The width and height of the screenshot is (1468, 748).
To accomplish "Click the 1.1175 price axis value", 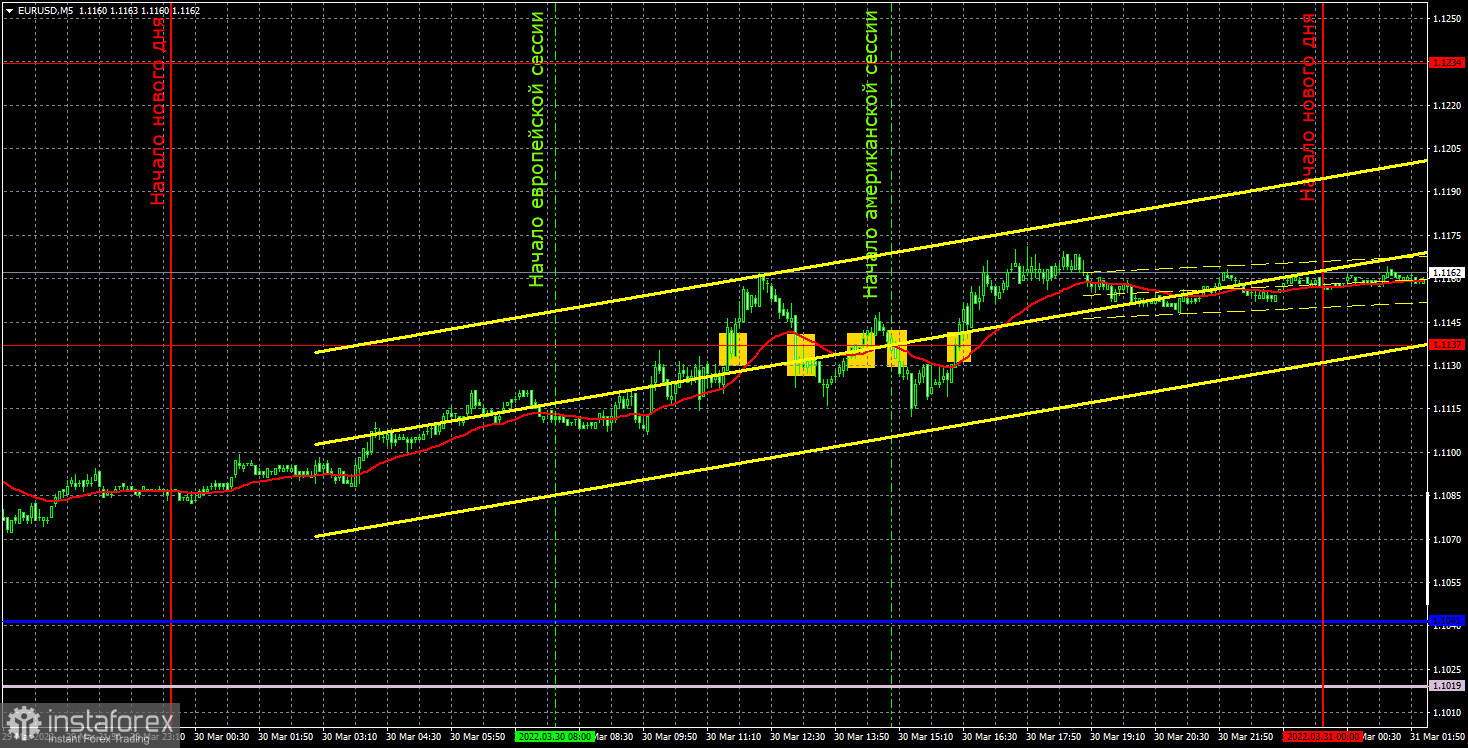I will [x=1447, y=235].
